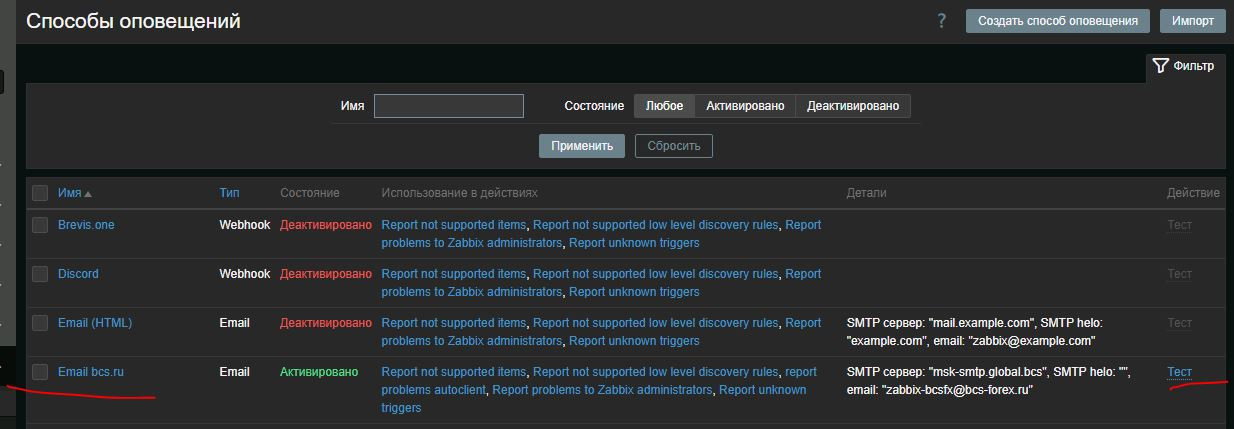The image size is (1234, 429).
Task: Select the Деактивировано state filter
Action: pos(852,106)
